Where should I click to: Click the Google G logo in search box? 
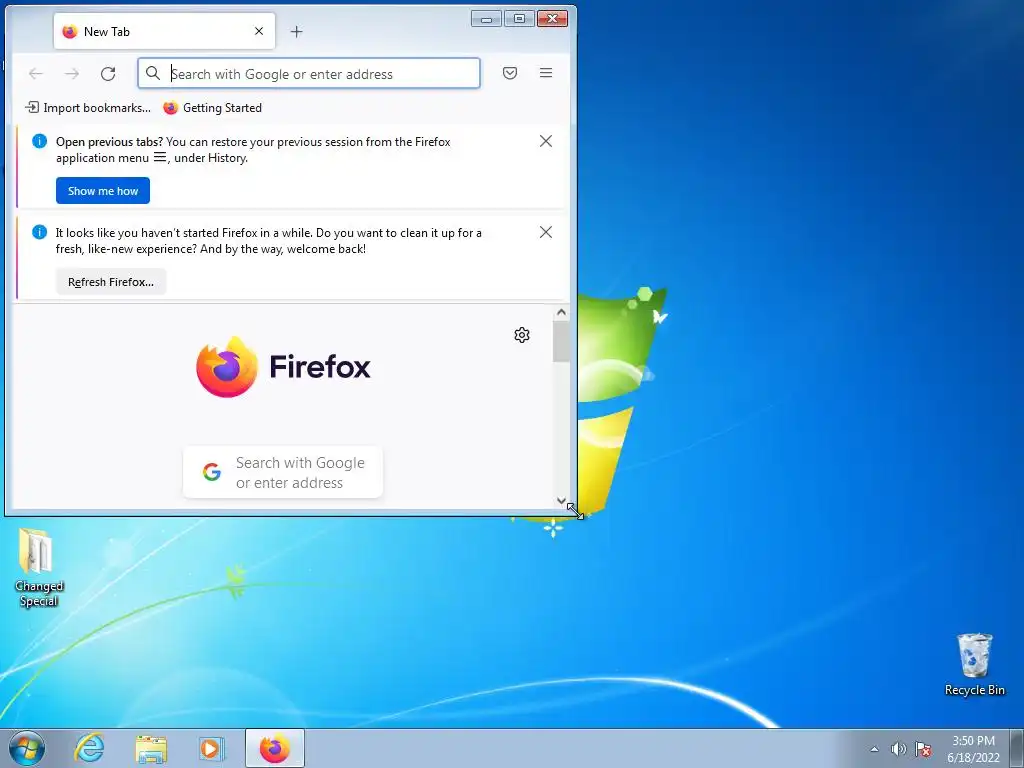tap(212, 472)
